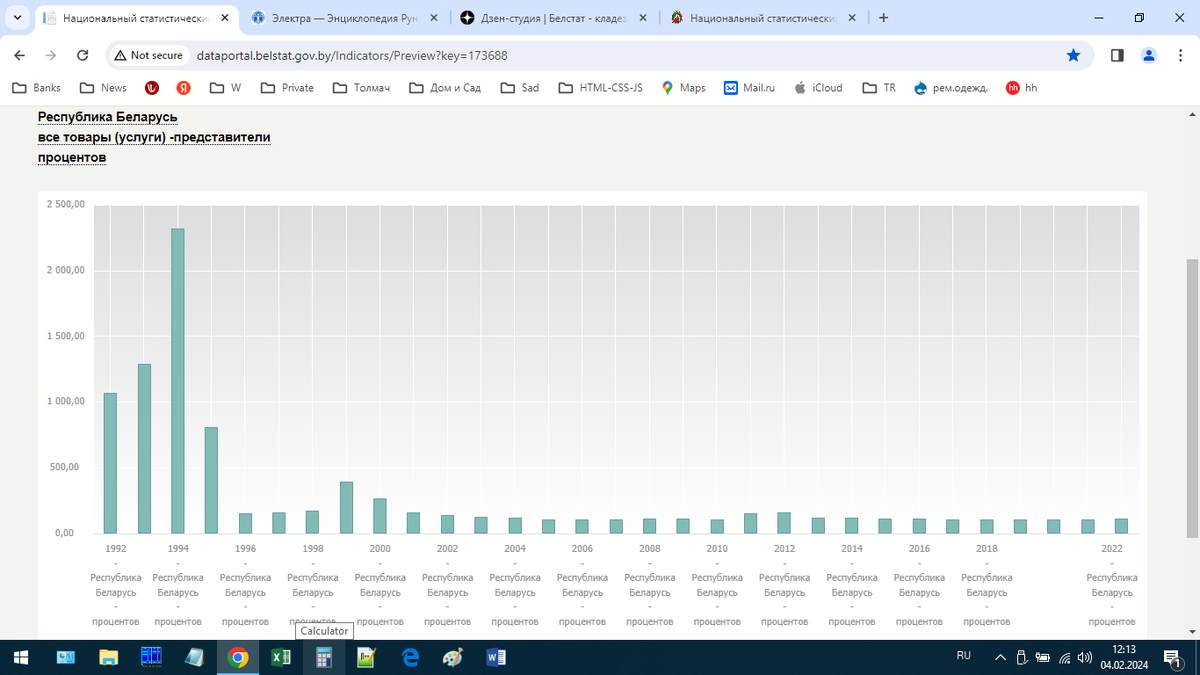This screenshot has width=1200, height=675.
Task: Open Calculator from the taskbar
Action: (x=324, y=658)
